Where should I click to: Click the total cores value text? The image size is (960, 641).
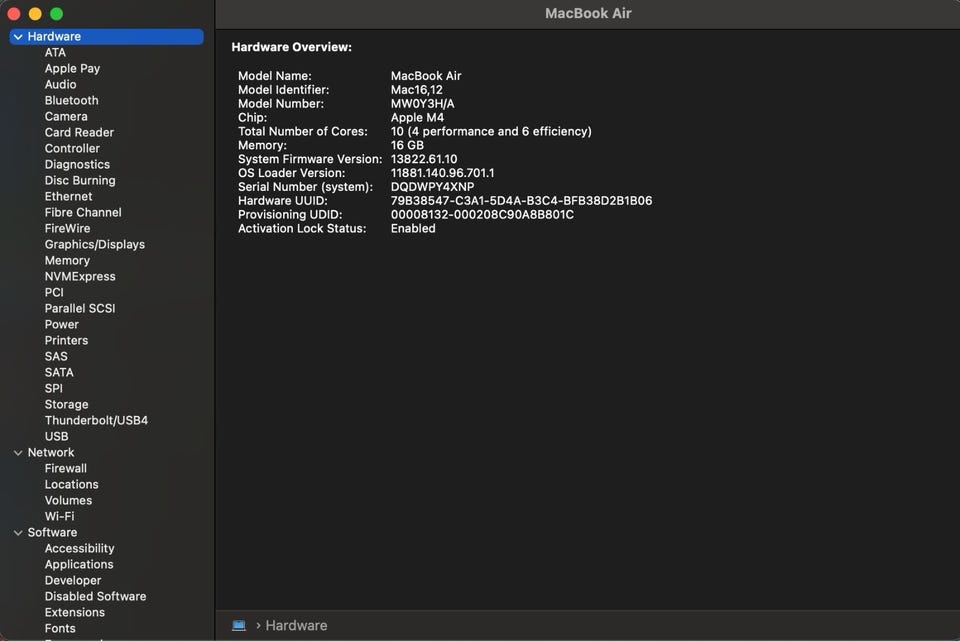(x=491, y=132)
